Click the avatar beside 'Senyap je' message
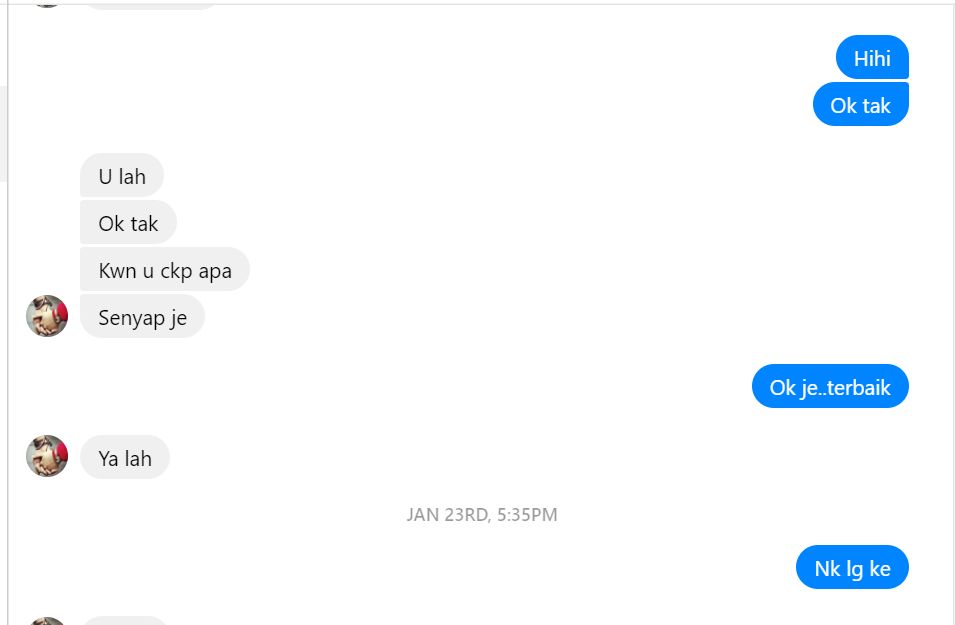This screenshot has width=955, height=625. (x=47, y=316)
